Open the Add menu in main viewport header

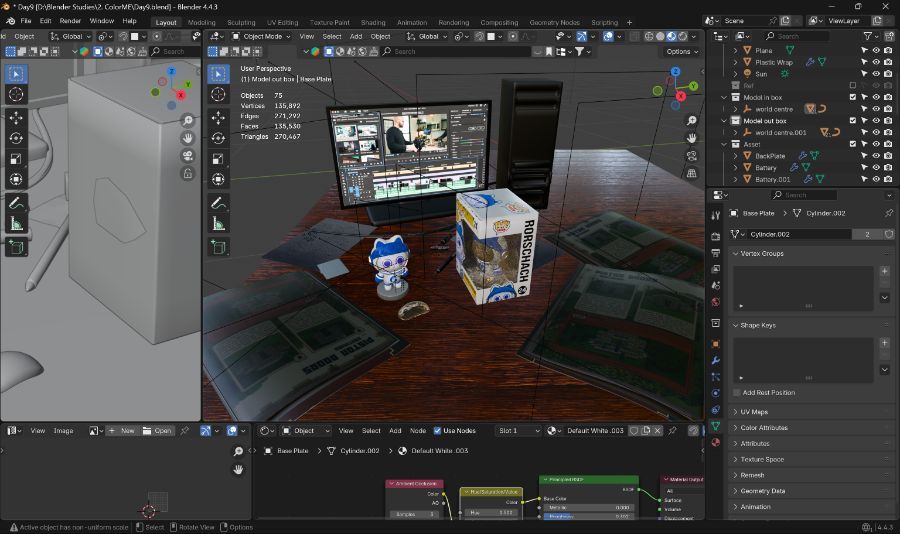(x=356, y=36)
